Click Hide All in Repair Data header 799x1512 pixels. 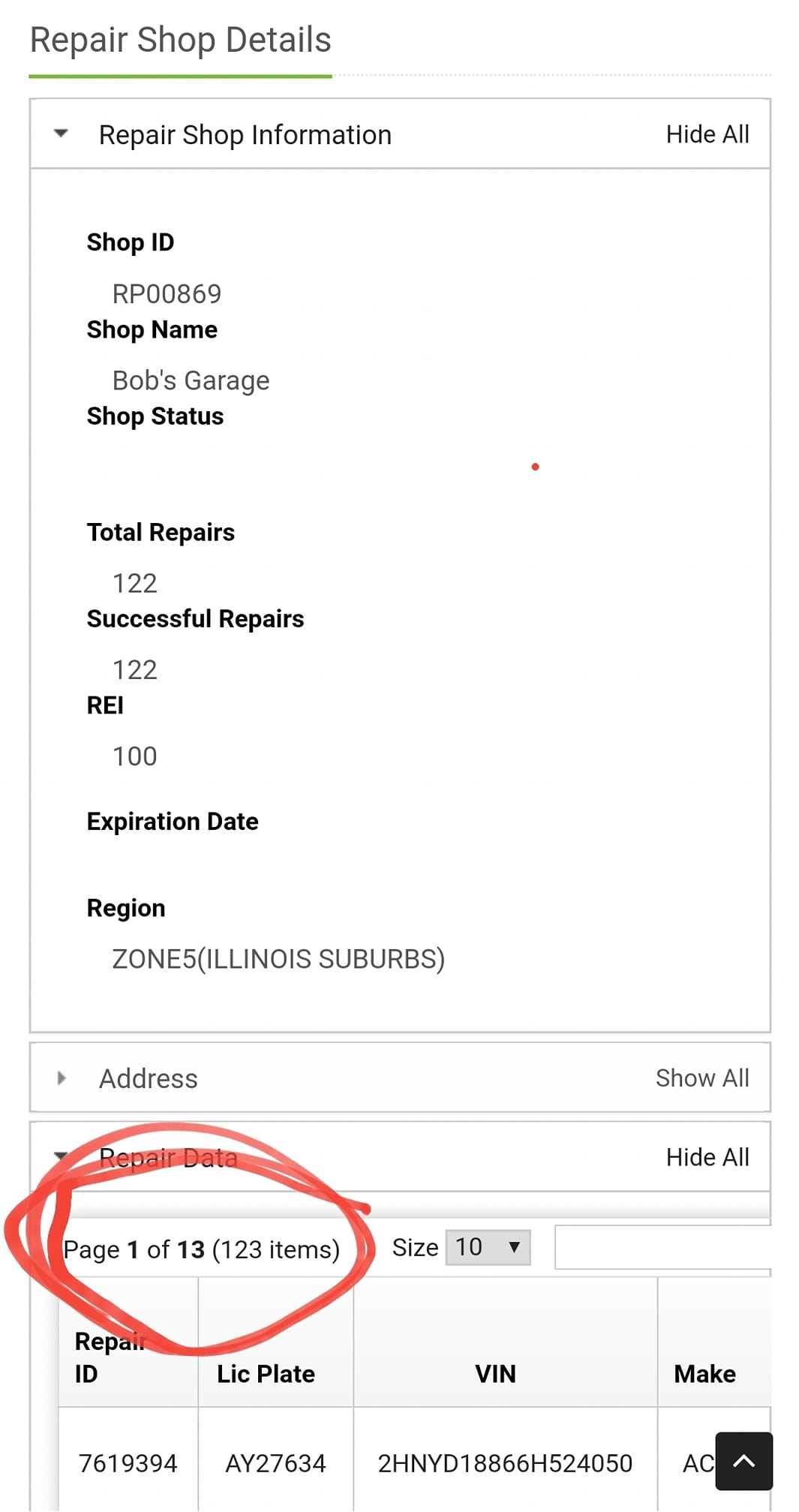coord(707,1157)
